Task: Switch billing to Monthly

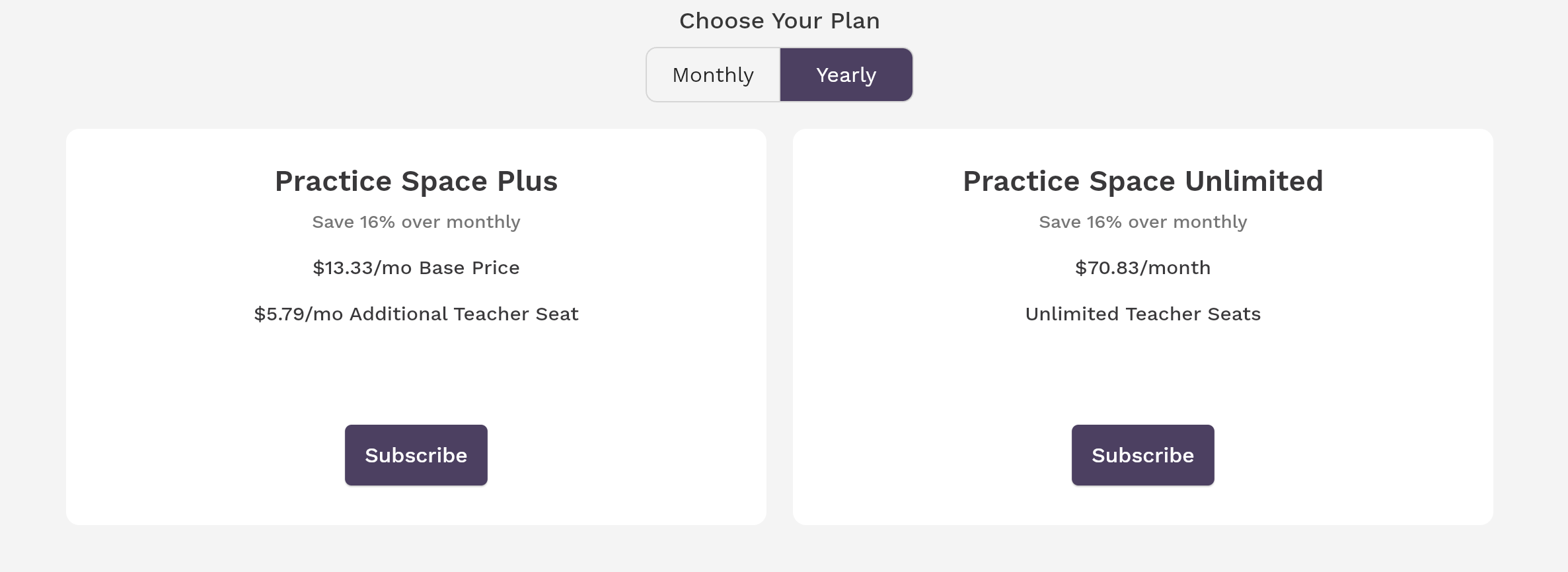Action: click(713, 75)
